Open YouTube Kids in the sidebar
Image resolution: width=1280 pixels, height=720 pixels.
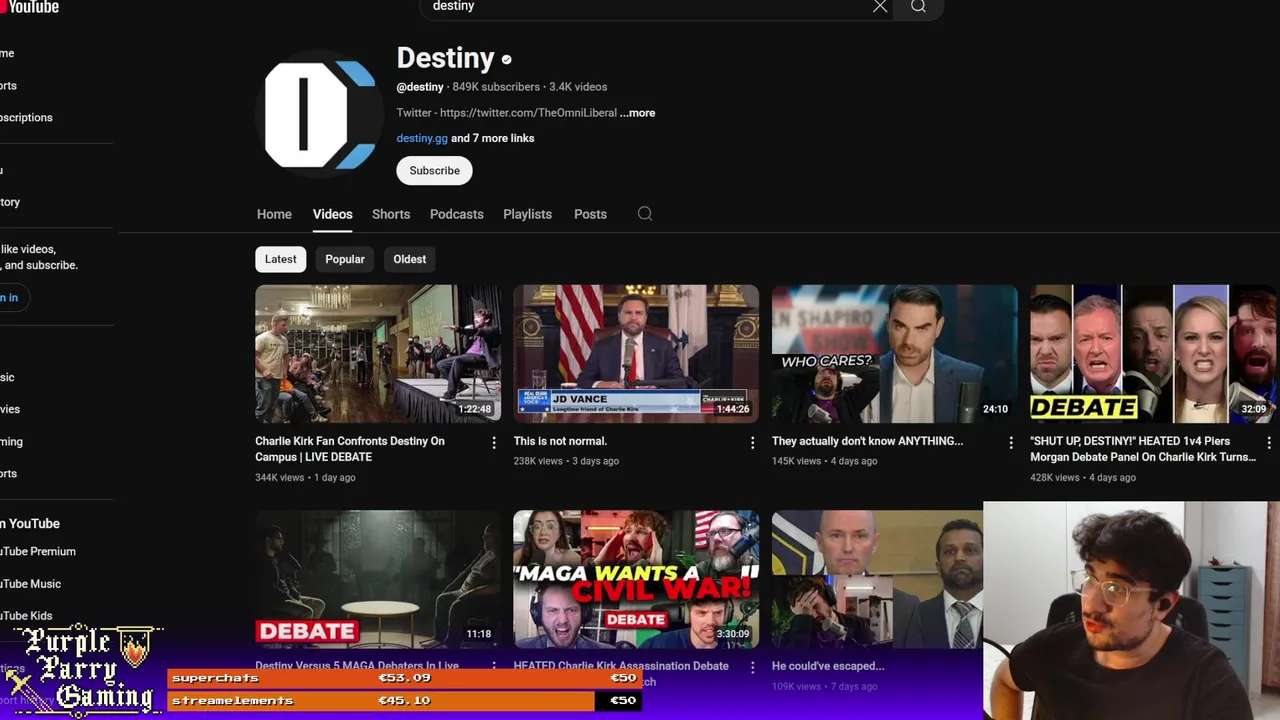(x=28, y=616)
